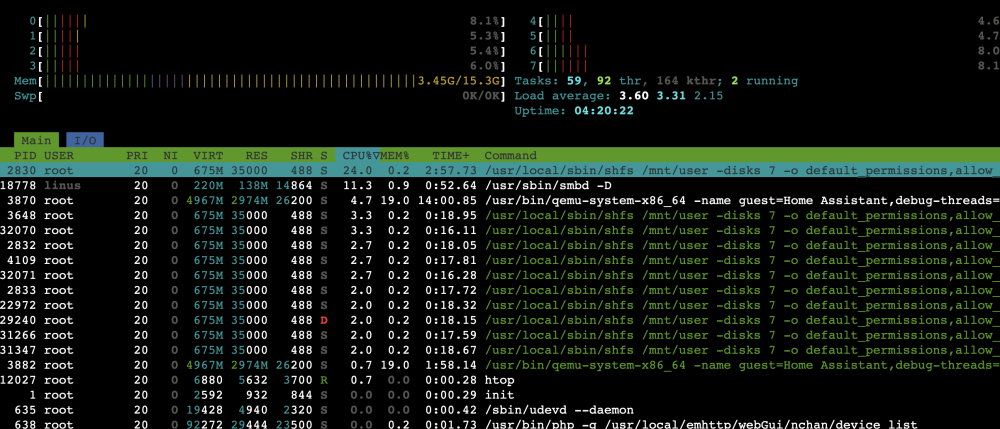Sort by the VIRT column header

click(x=208, y=156)
